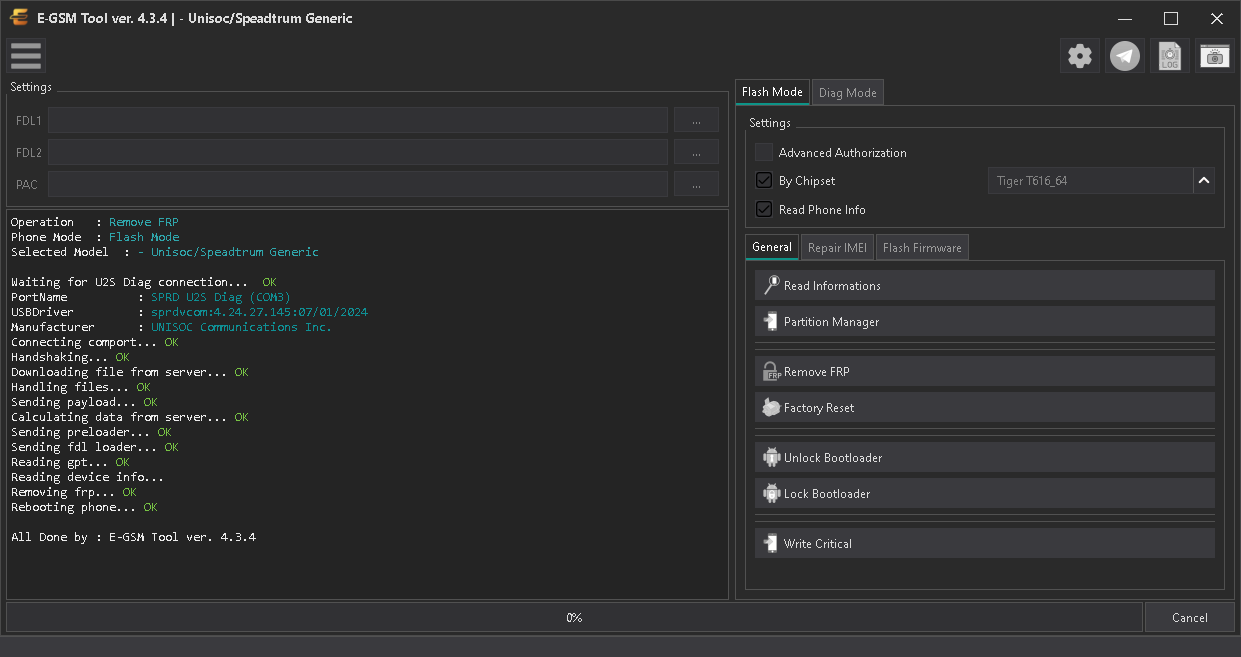1241x657 pixels.
Task: Click the 0% progress bar
Action: tap(574, 617)
